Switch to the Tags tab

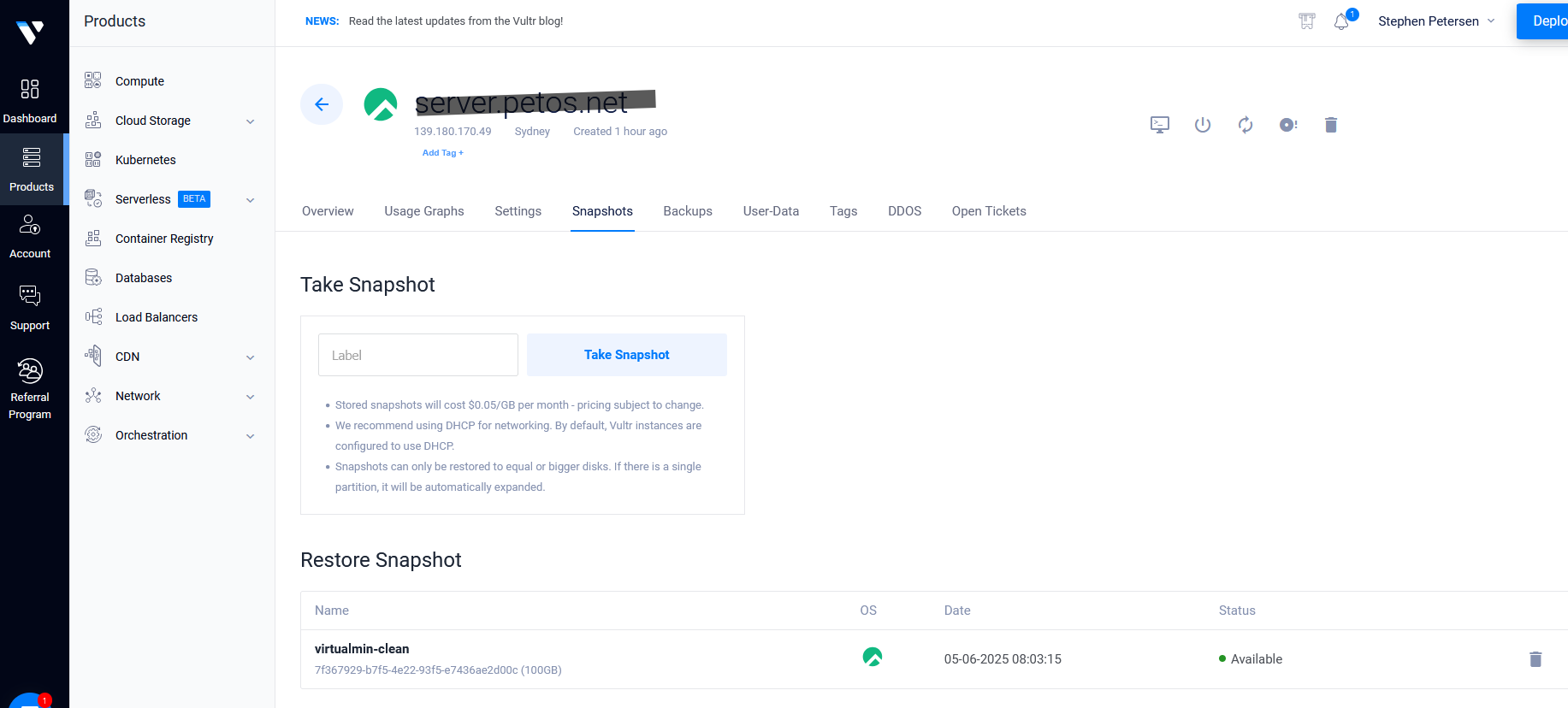[843, 211]
